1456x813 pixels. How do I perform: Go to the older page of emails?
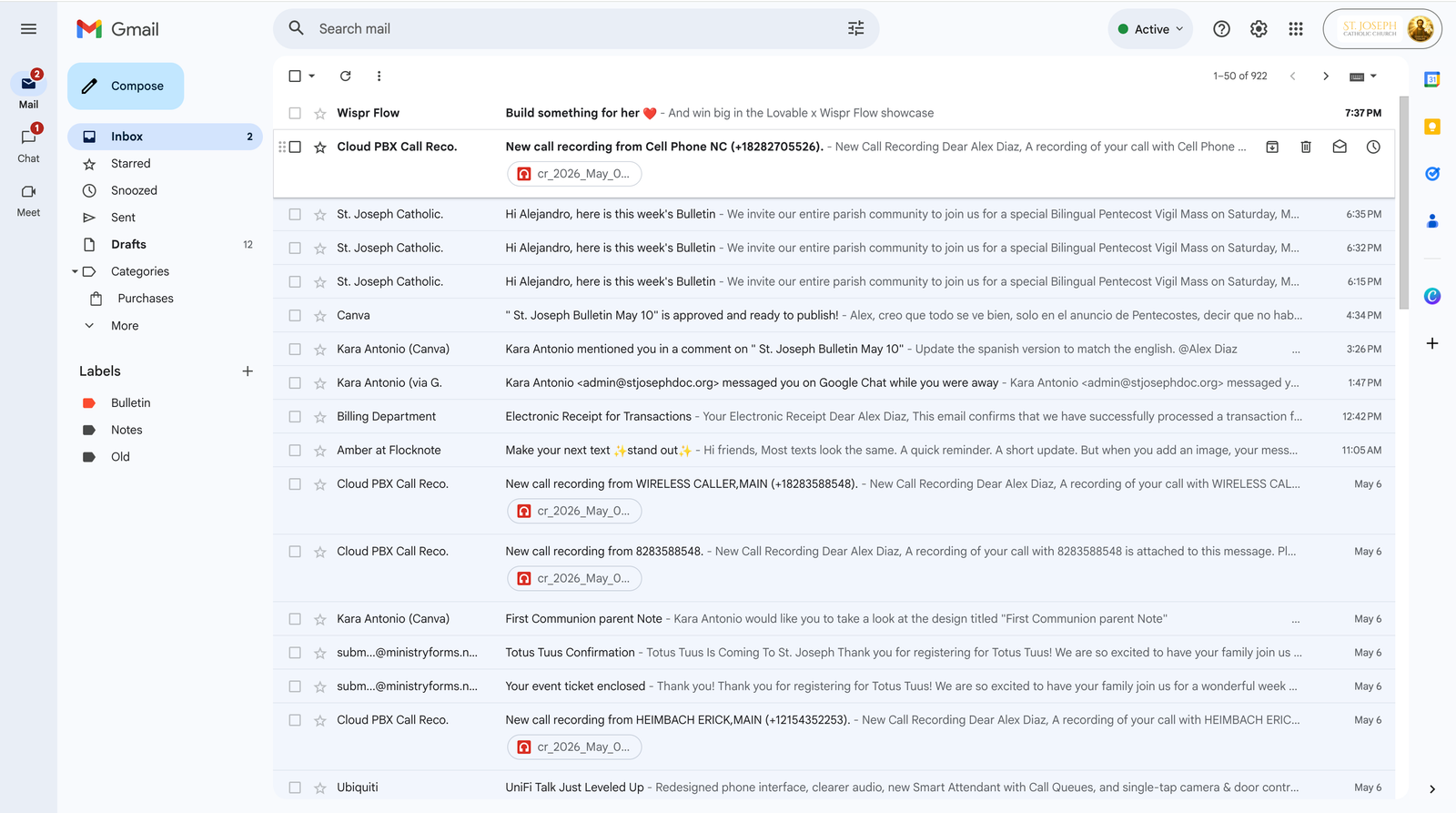tap(1326, 76)
